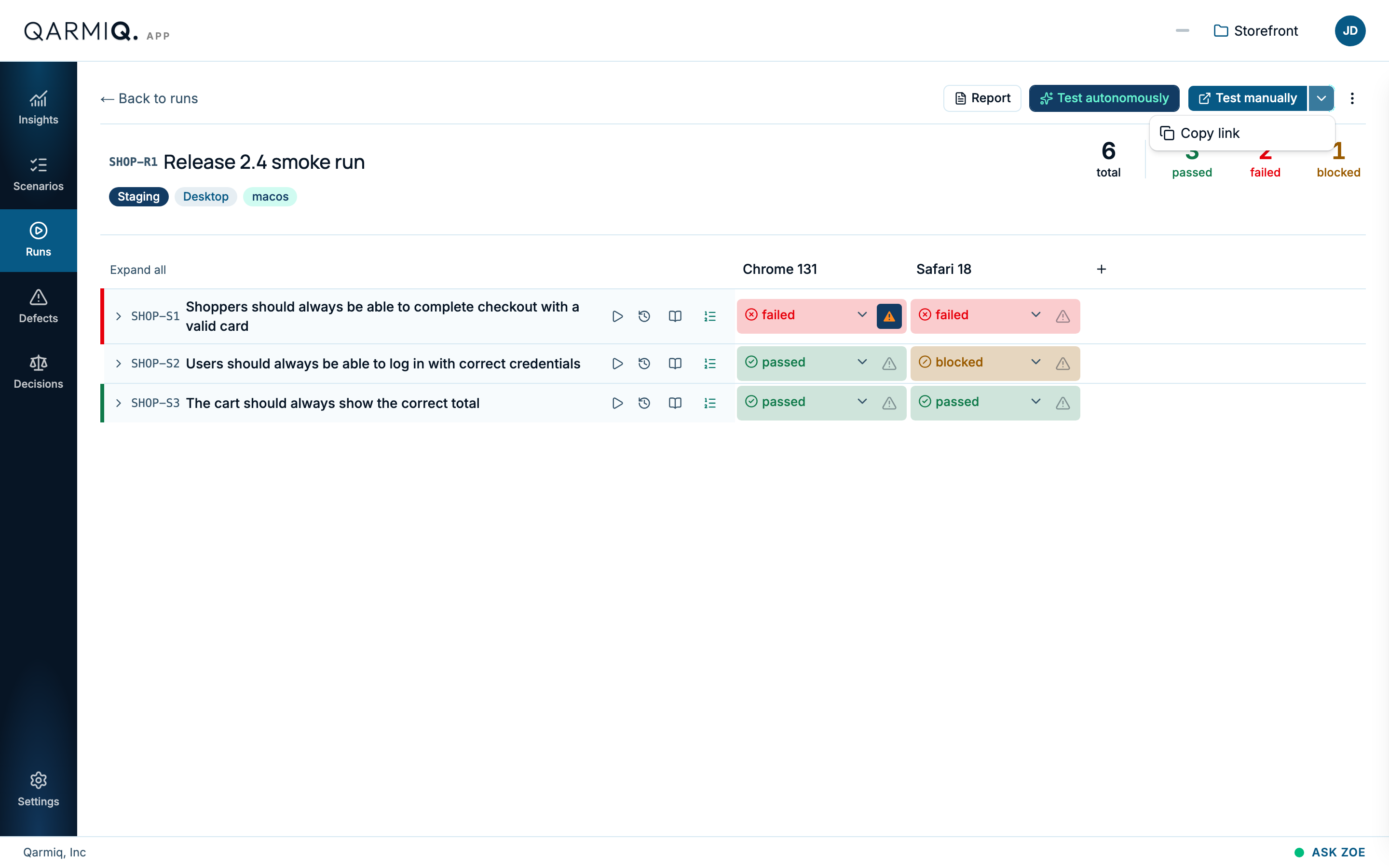This screenshot has height=868, width=1389.
Task: Open the Insights sidebar section
Action: point(39,108)
